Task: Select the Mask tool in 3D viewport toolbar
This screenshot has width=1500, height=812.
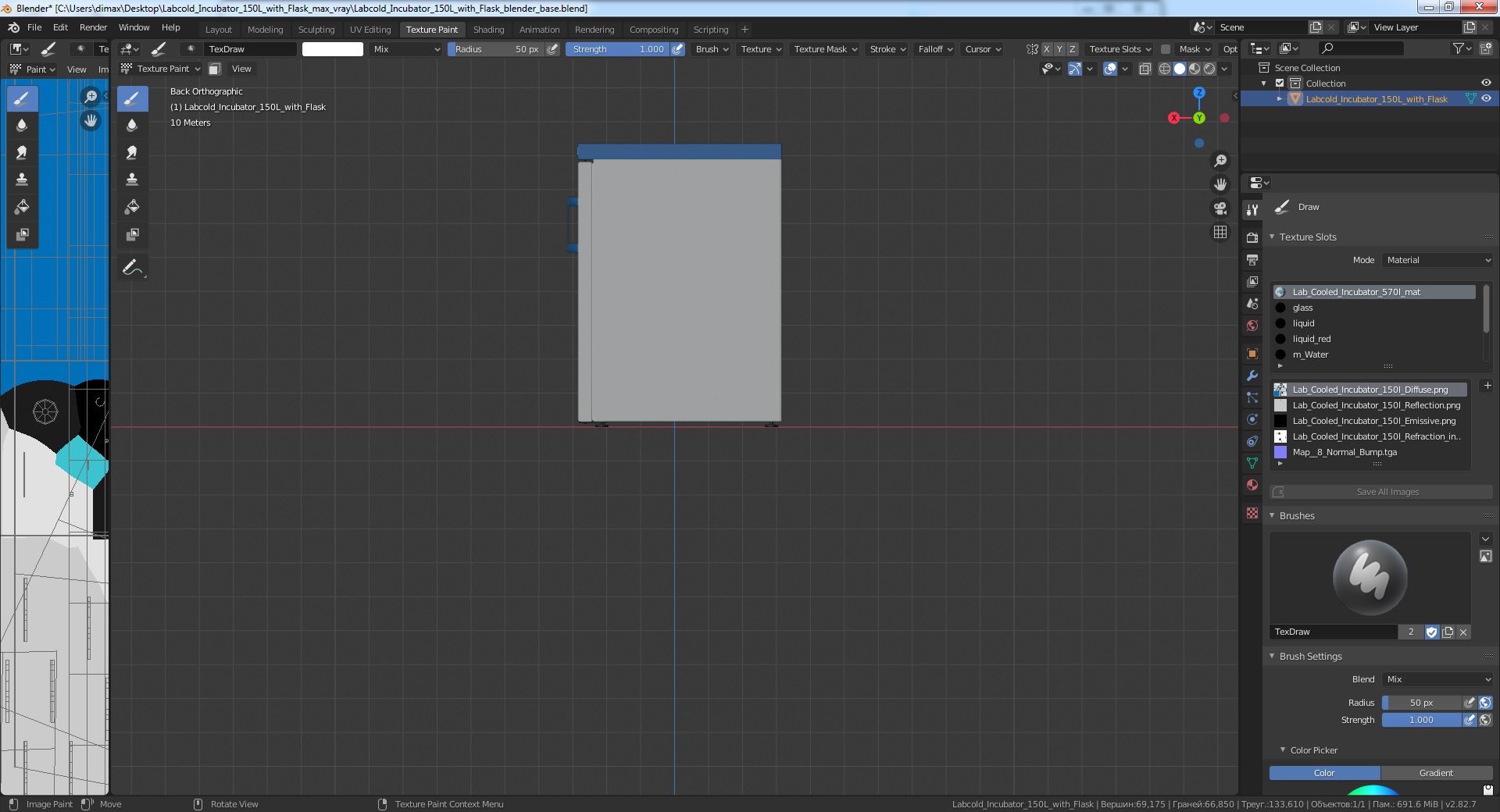Action: [132, 234]
